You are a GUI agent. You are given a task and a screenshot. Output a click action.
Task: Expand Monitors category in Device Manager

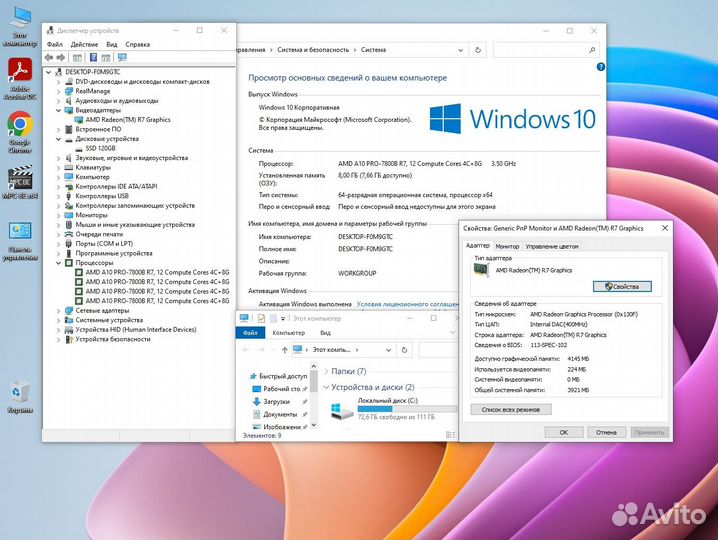[58, 215]
